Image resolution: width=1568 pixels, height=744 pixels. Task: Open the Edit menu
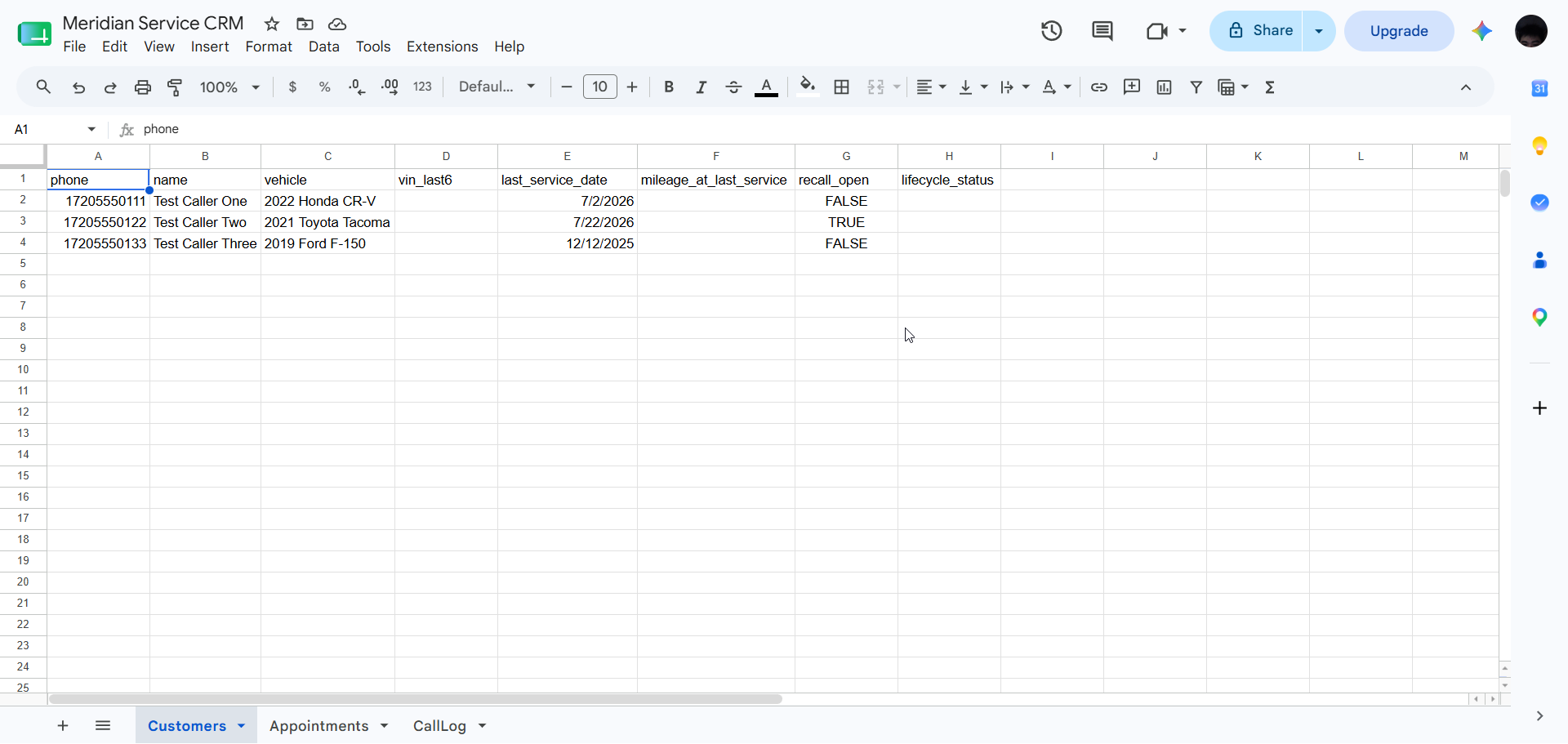pyautogui.click(x=114, y=47)
